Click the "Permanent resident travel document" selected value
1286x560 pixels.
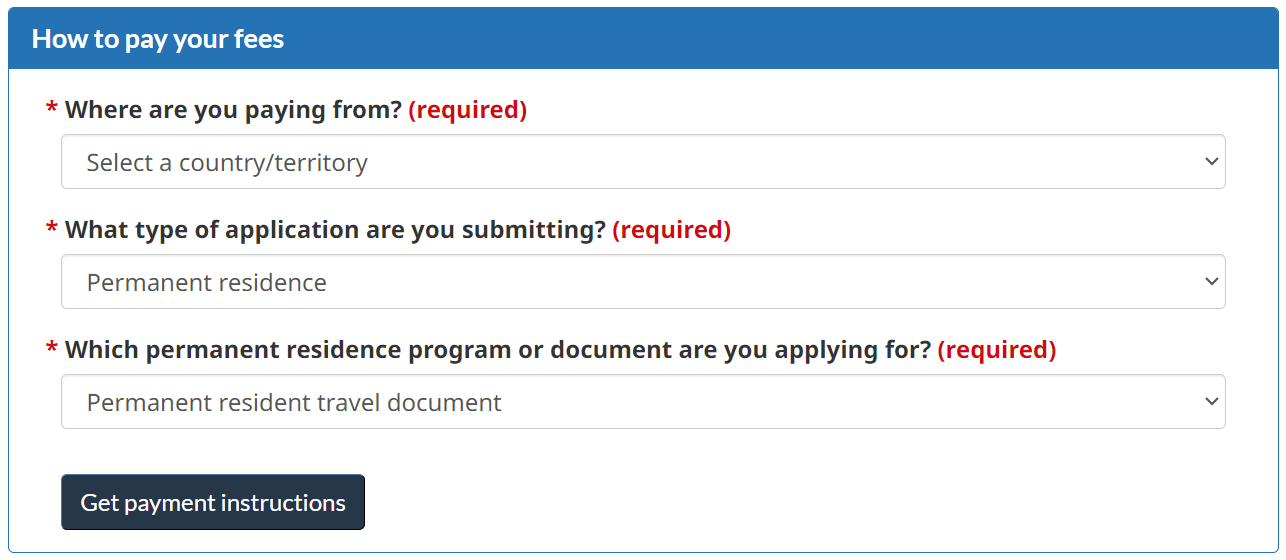[x=294, y=403]
